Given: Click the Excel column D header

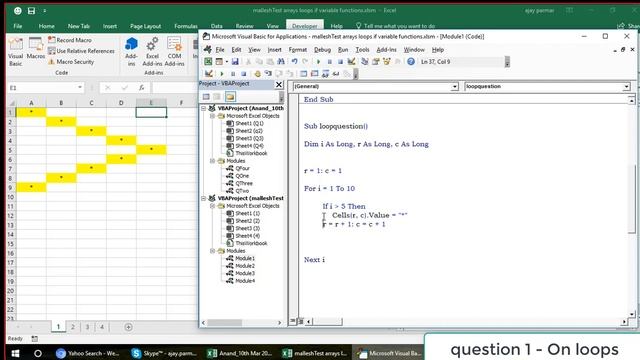Looking at the screenshot, I should coord(121,102).
